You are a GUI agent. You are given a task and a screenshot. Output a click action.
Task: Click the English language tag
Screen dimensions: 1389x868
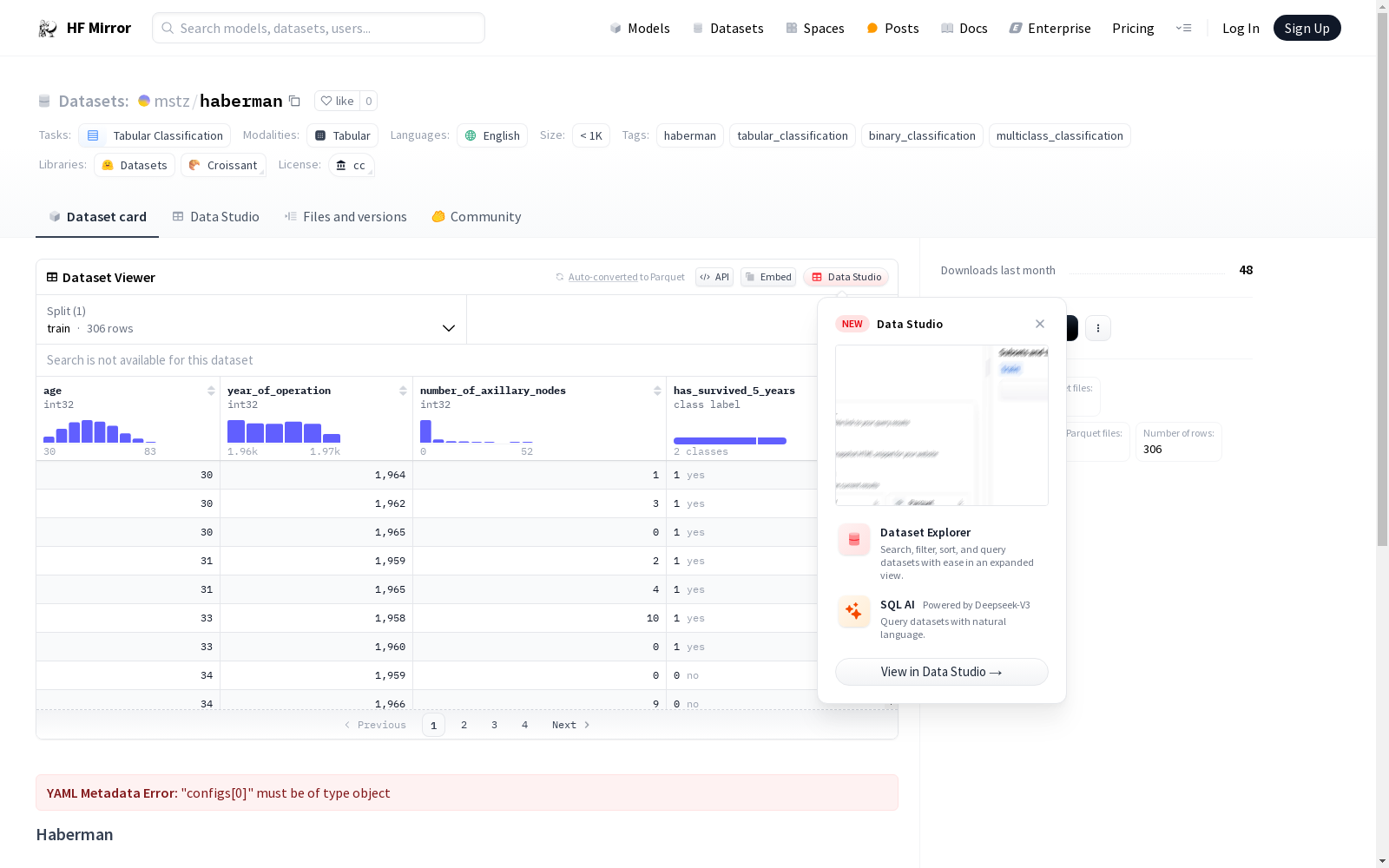[x=492, y=135]
